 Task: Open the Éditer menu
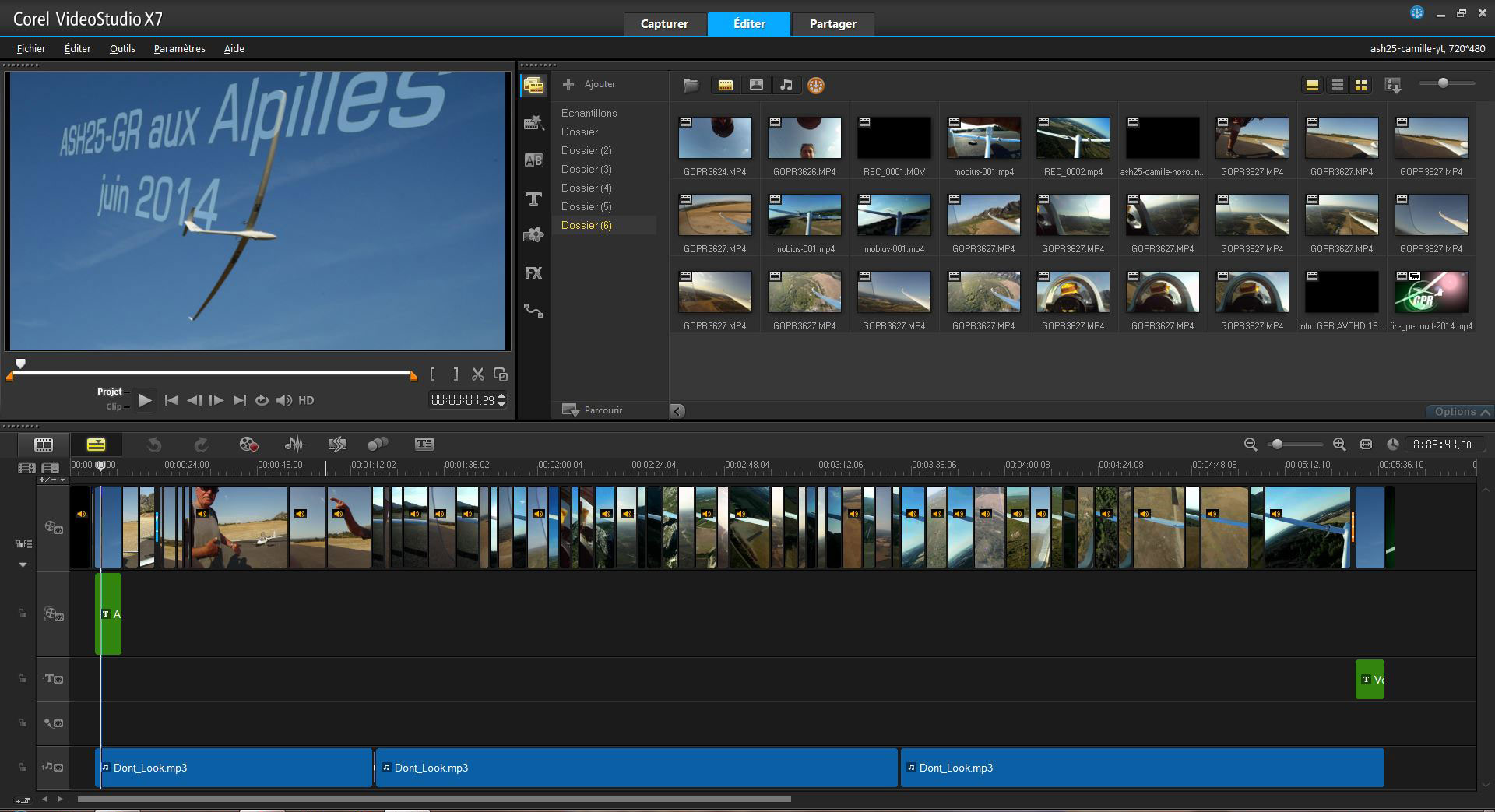point(78,48)
